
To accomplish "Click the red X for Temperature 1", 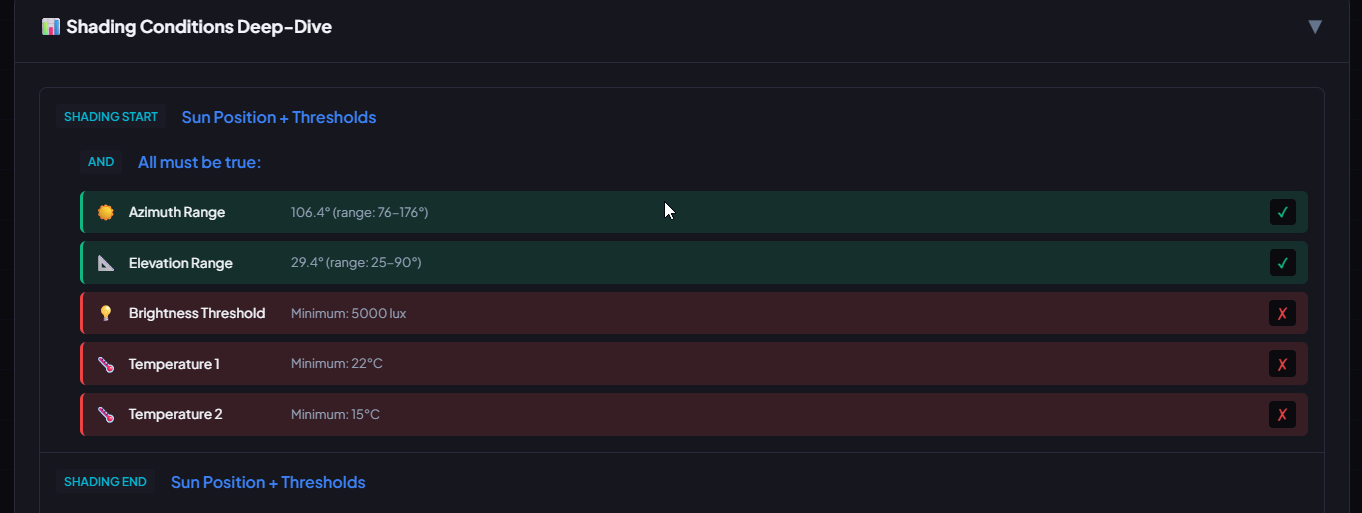I will pyautogui.click(x=1282, y=364).
